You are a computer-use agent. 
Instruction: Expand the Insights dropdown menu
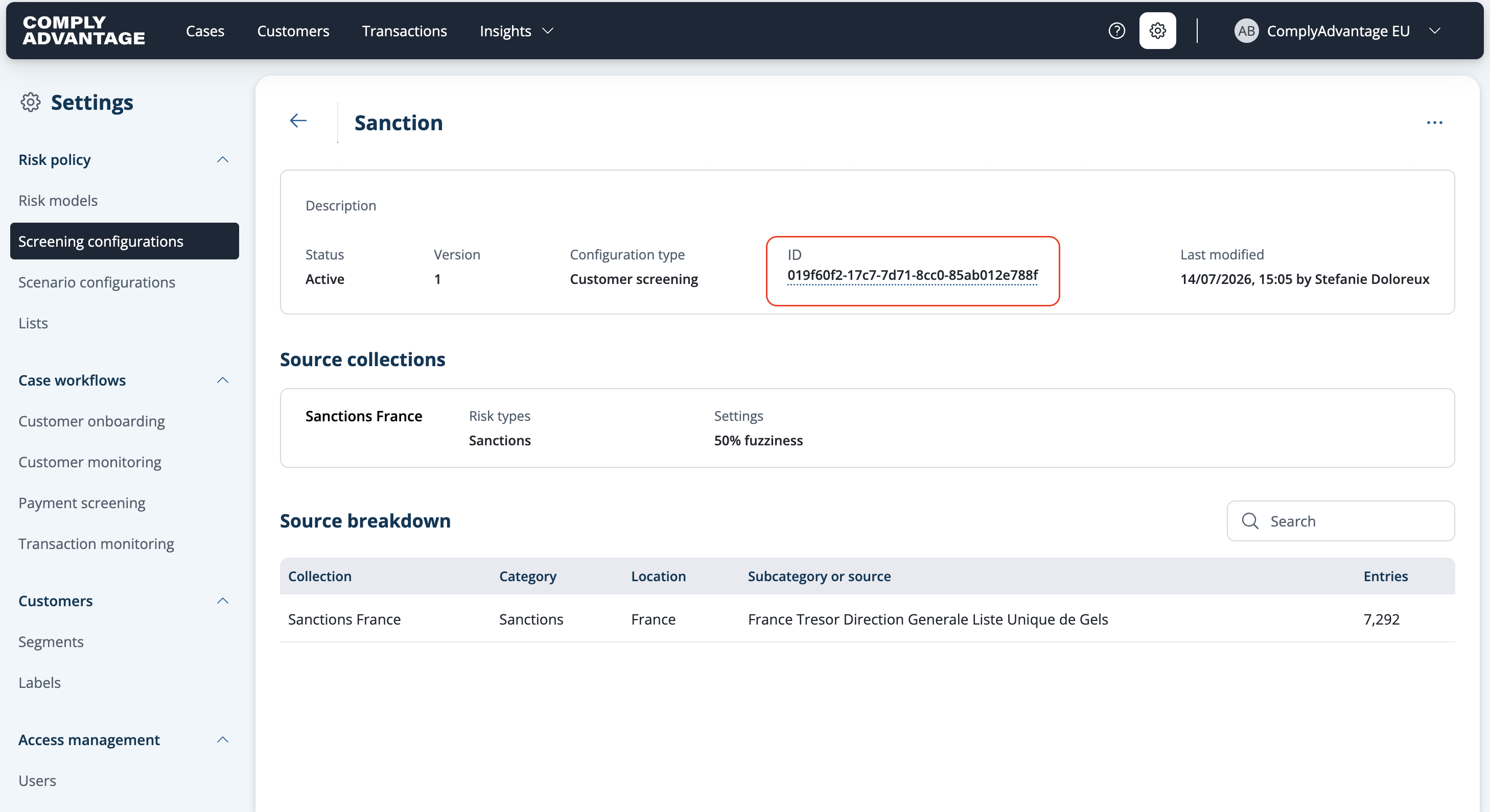pyautogui.click(x=517, y=31)
